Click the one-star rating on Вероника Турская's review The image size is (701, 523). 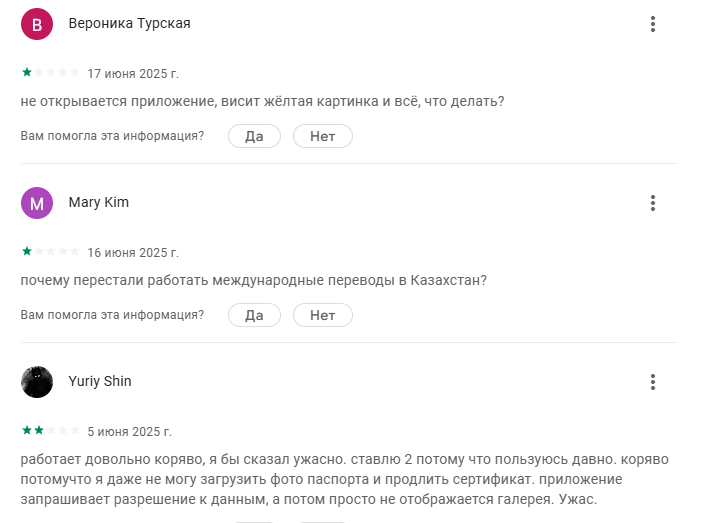point(50,73)
